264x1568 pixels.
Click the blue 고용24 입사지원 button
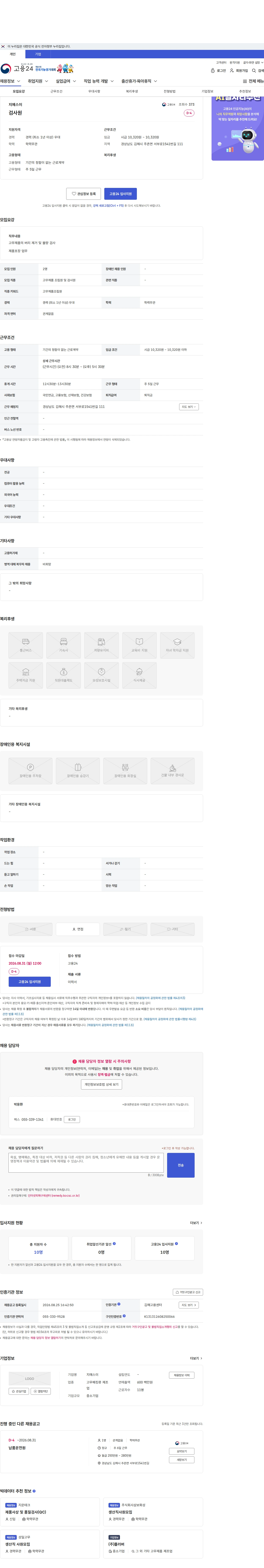(120, 194)
